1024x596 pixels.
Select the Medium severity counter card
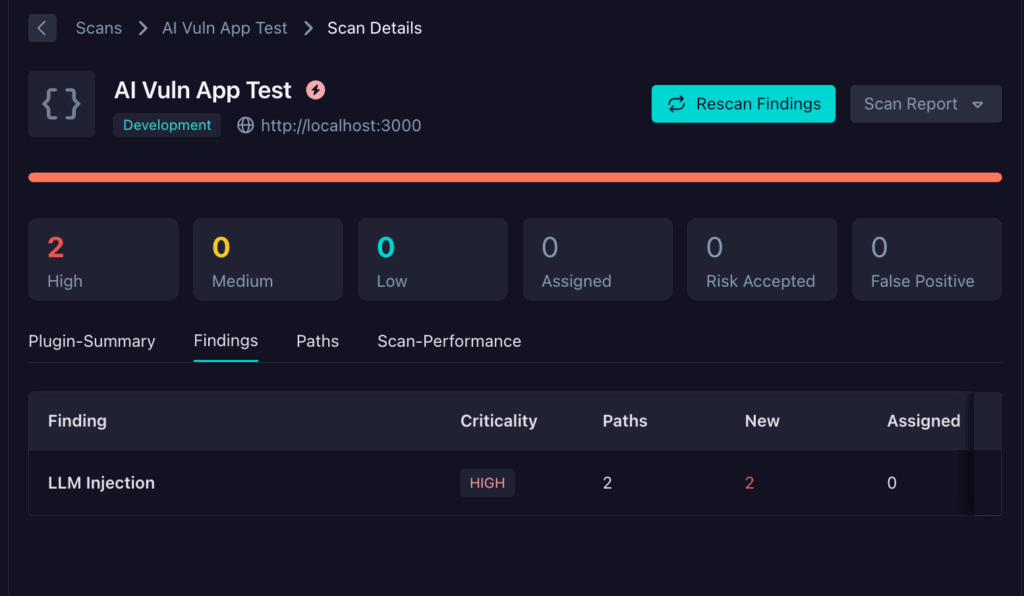pyautogui.click(x=267, y=259)
